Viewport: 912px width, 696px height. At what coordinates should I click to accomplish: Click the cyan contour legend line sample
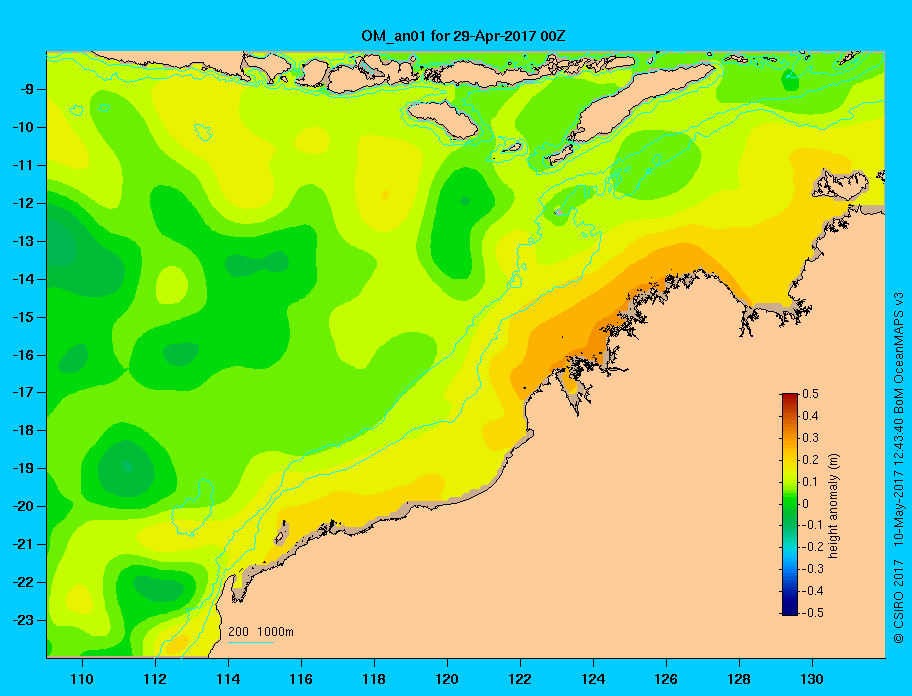click(250, 642)
